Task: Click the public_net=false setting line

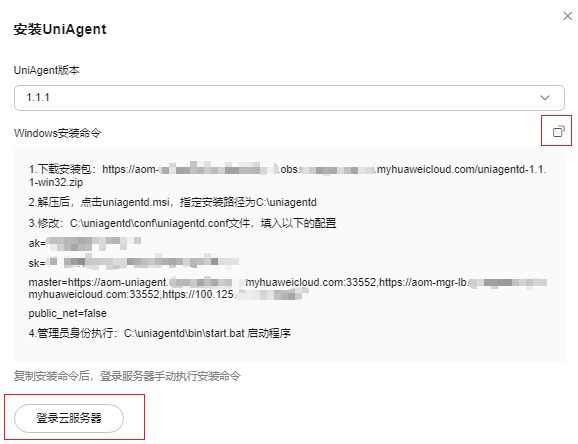Action: pos(67,313)
